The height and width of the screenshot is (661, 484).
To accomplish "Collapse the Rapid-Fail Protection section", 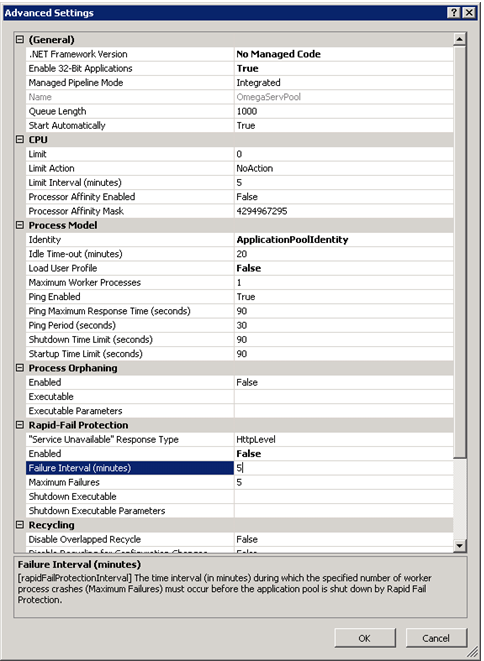I will pyautogui.click(x=19, y=425).
